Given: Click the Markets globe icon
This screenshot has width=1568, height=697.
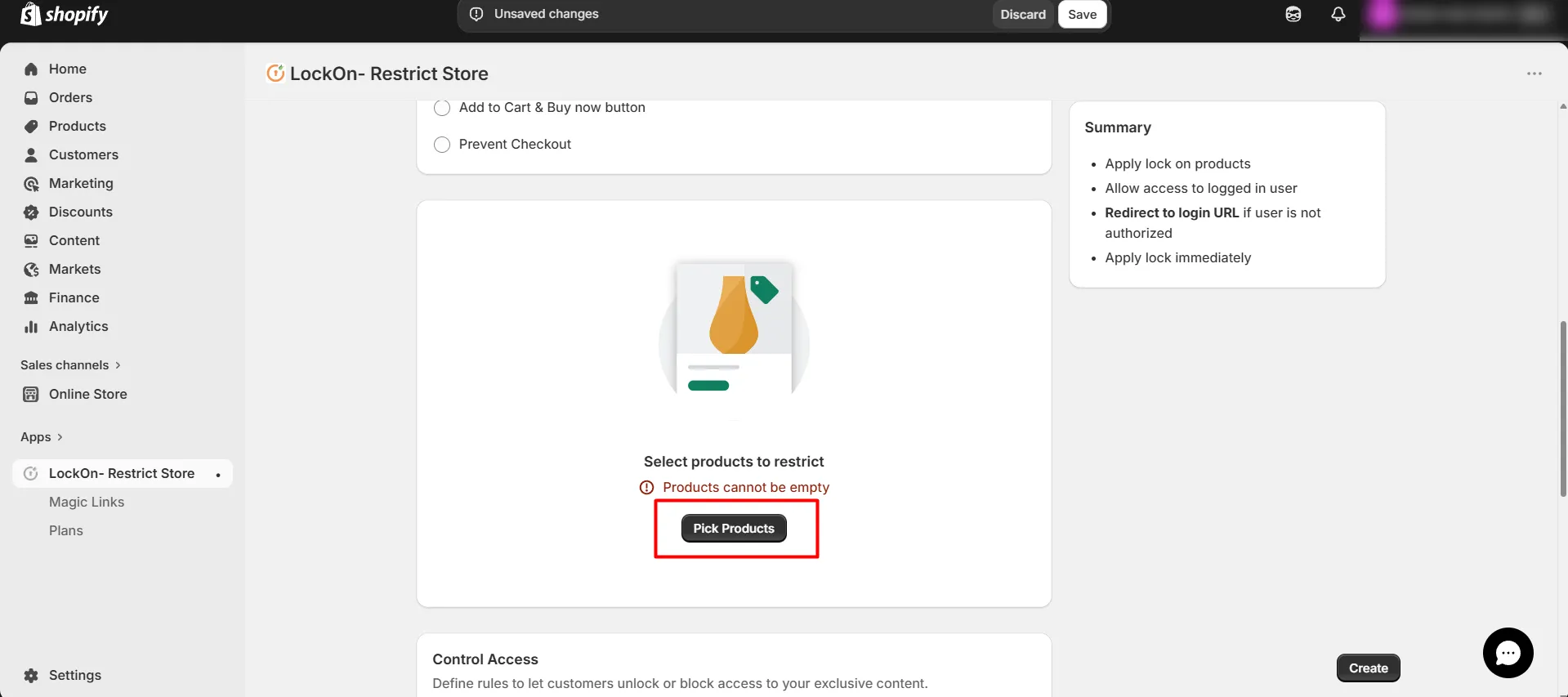Looking at the screenshot, I should (31, 270).
